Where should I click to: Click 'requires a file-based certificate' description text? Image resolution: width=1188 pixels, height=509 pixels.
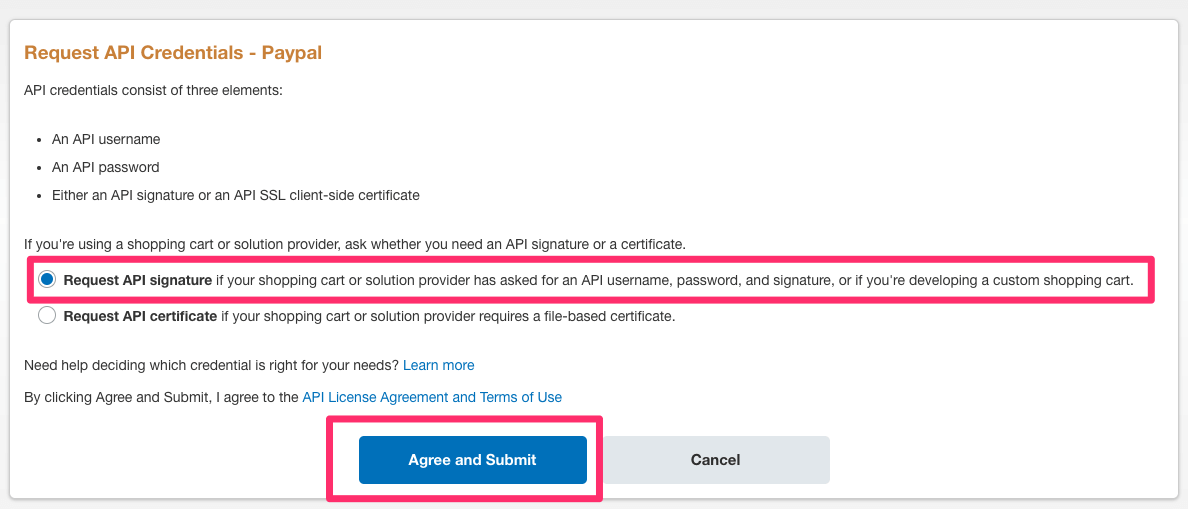click(560, 316)
